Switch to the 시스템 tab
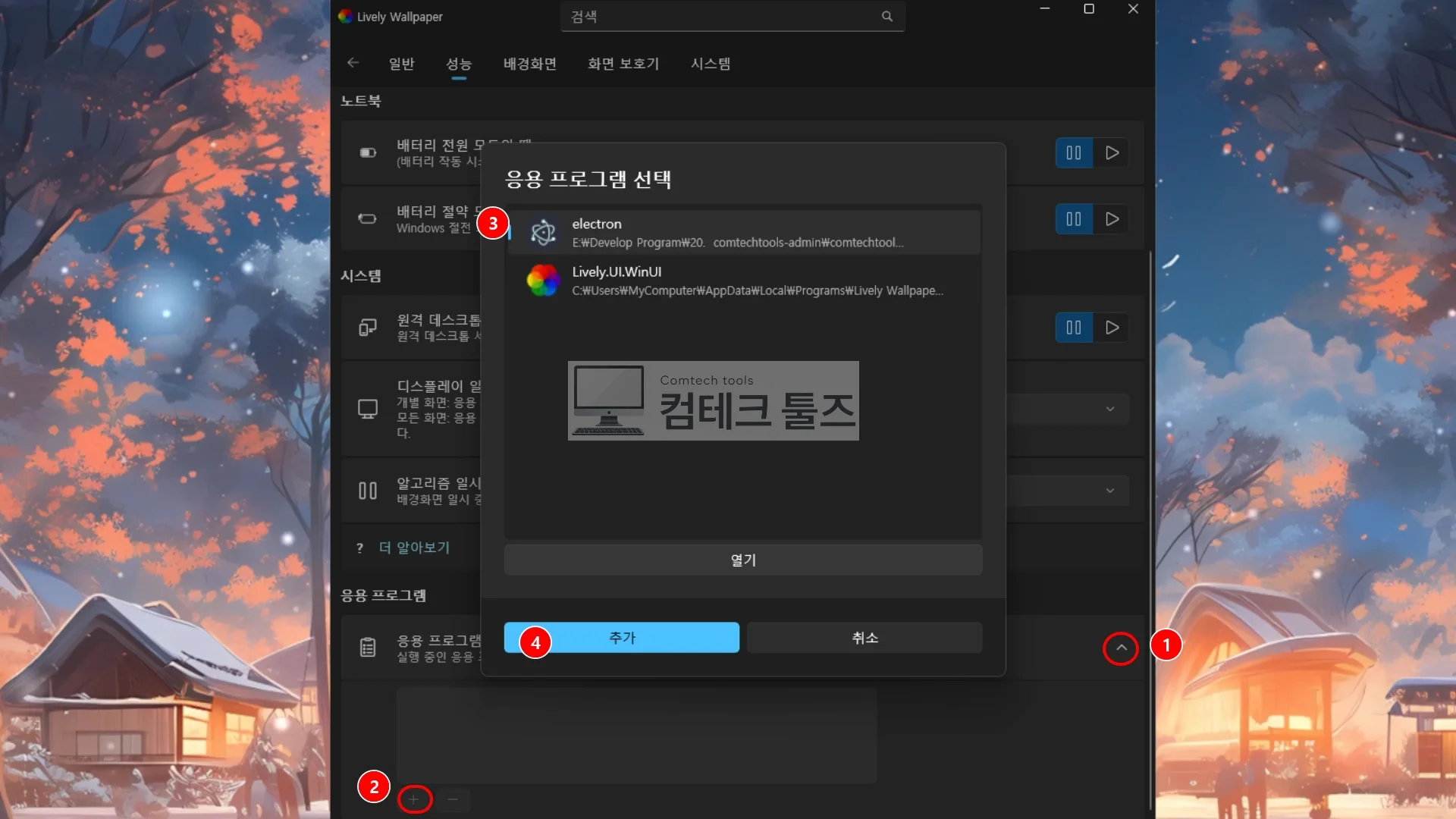1456x819 pixels. (710, 64)
